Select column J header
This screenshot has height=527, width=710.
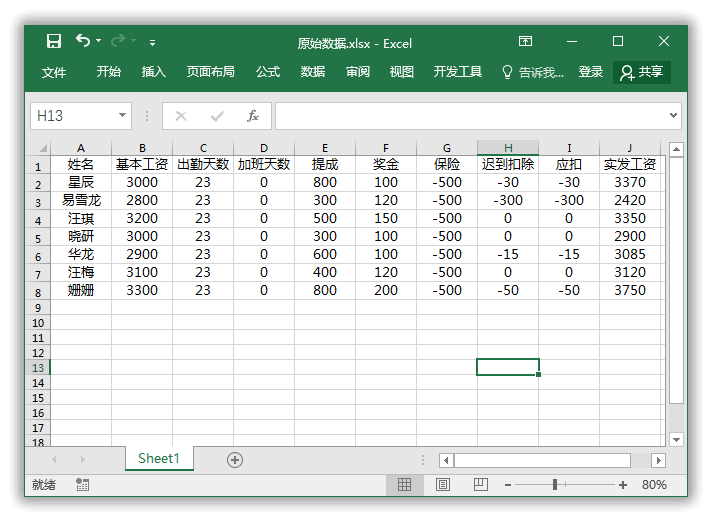click(x=630, y=148)
